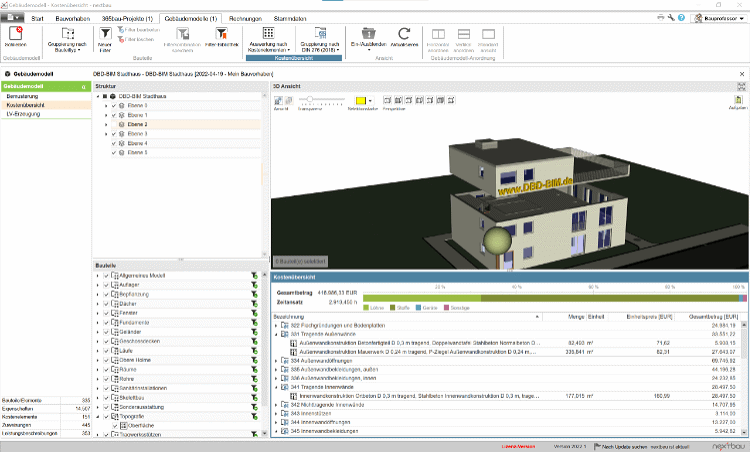The width and height of the screenshot is (750, 452).
Task: Click the close-model icon with red X
Action: 16,33
